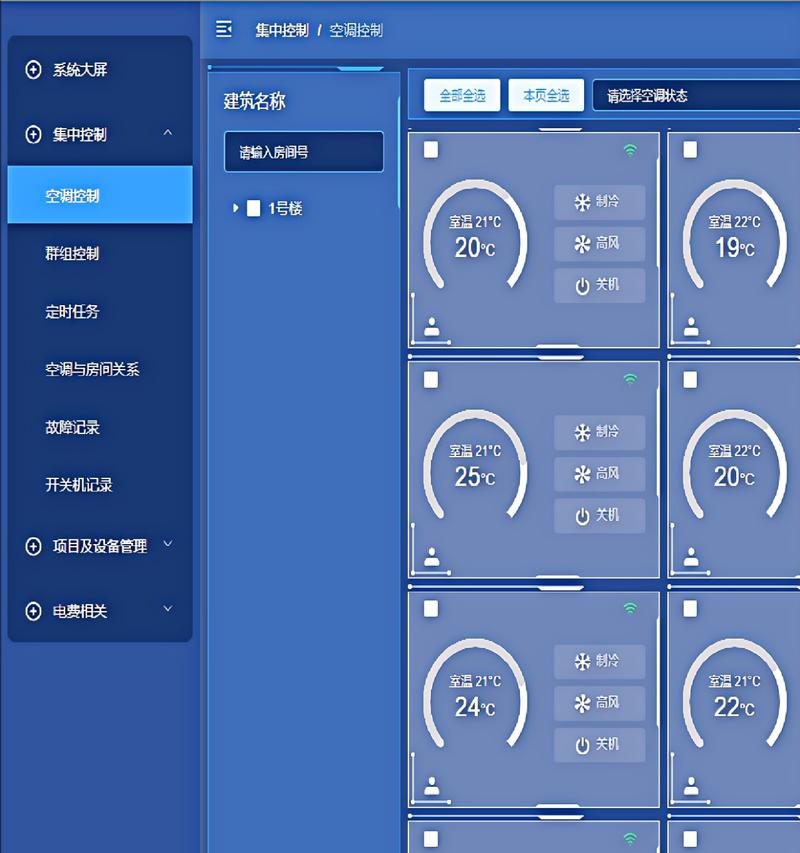The height and width of the screenshot is (853, 800).
Task: Check the 1号楼 building checkbox
Action: click(x=253, y=208)
